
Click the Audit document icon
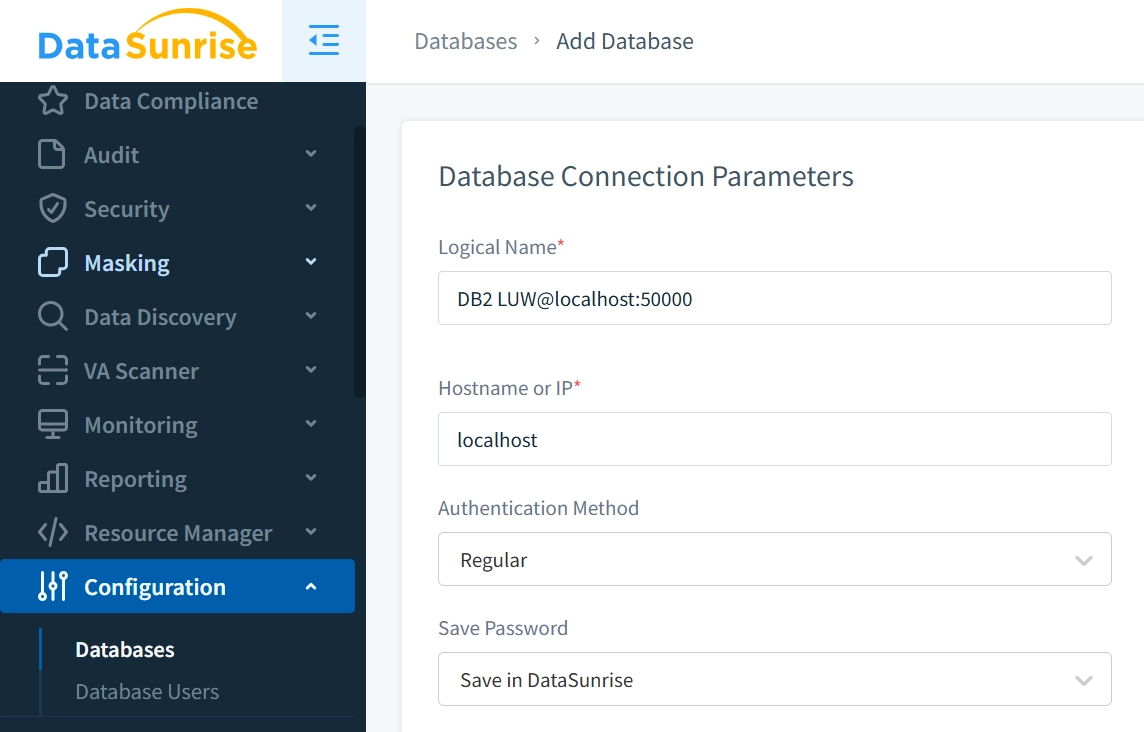52,155
